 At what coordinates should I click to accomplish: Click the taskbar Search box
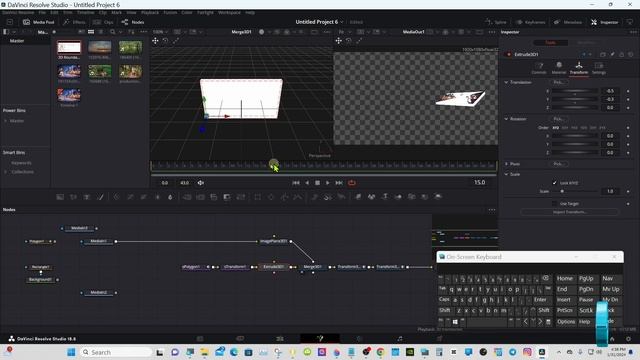[116, 352]
